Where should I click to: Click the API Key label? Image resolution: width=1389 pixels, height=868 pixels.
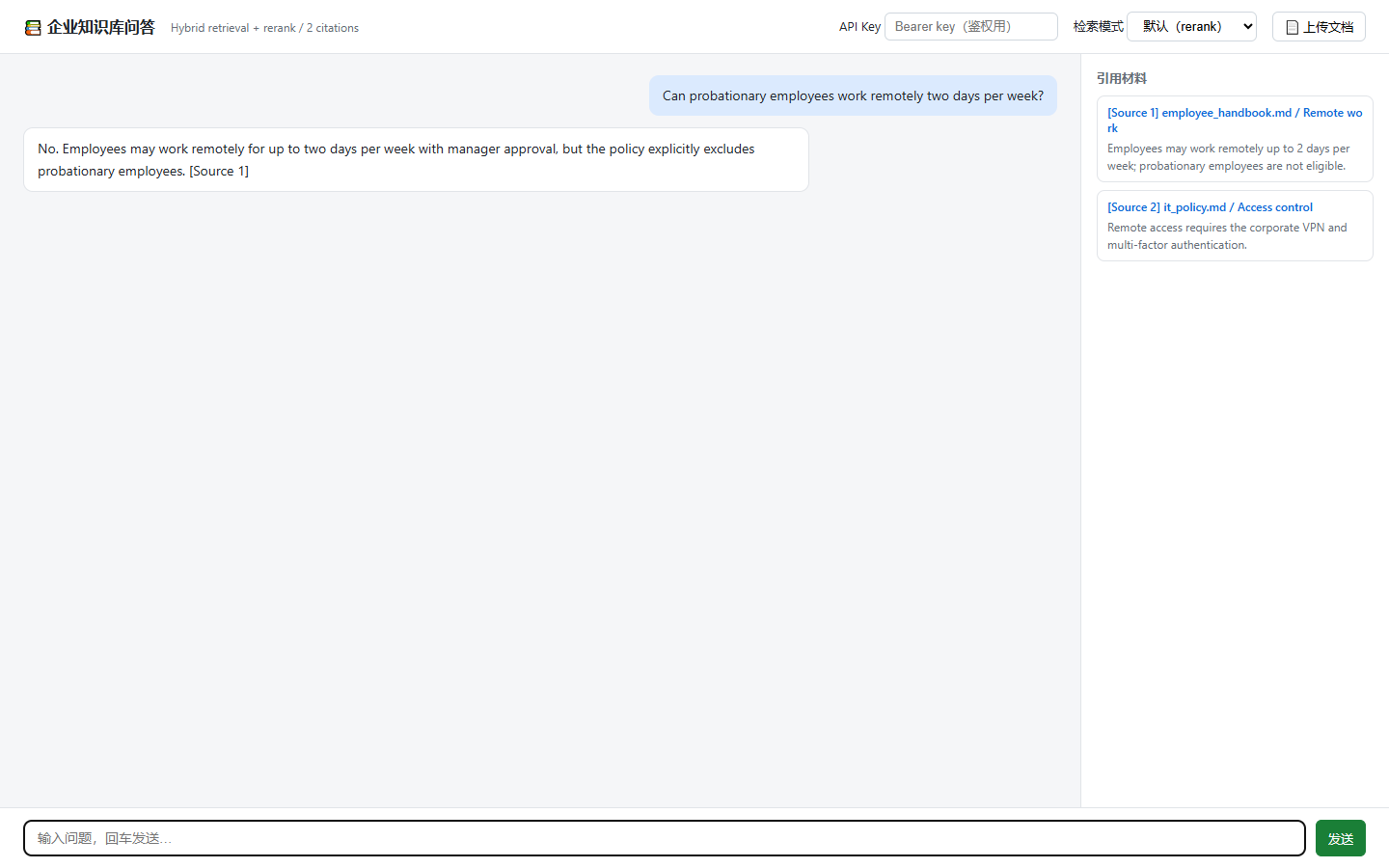coord(859,27)
